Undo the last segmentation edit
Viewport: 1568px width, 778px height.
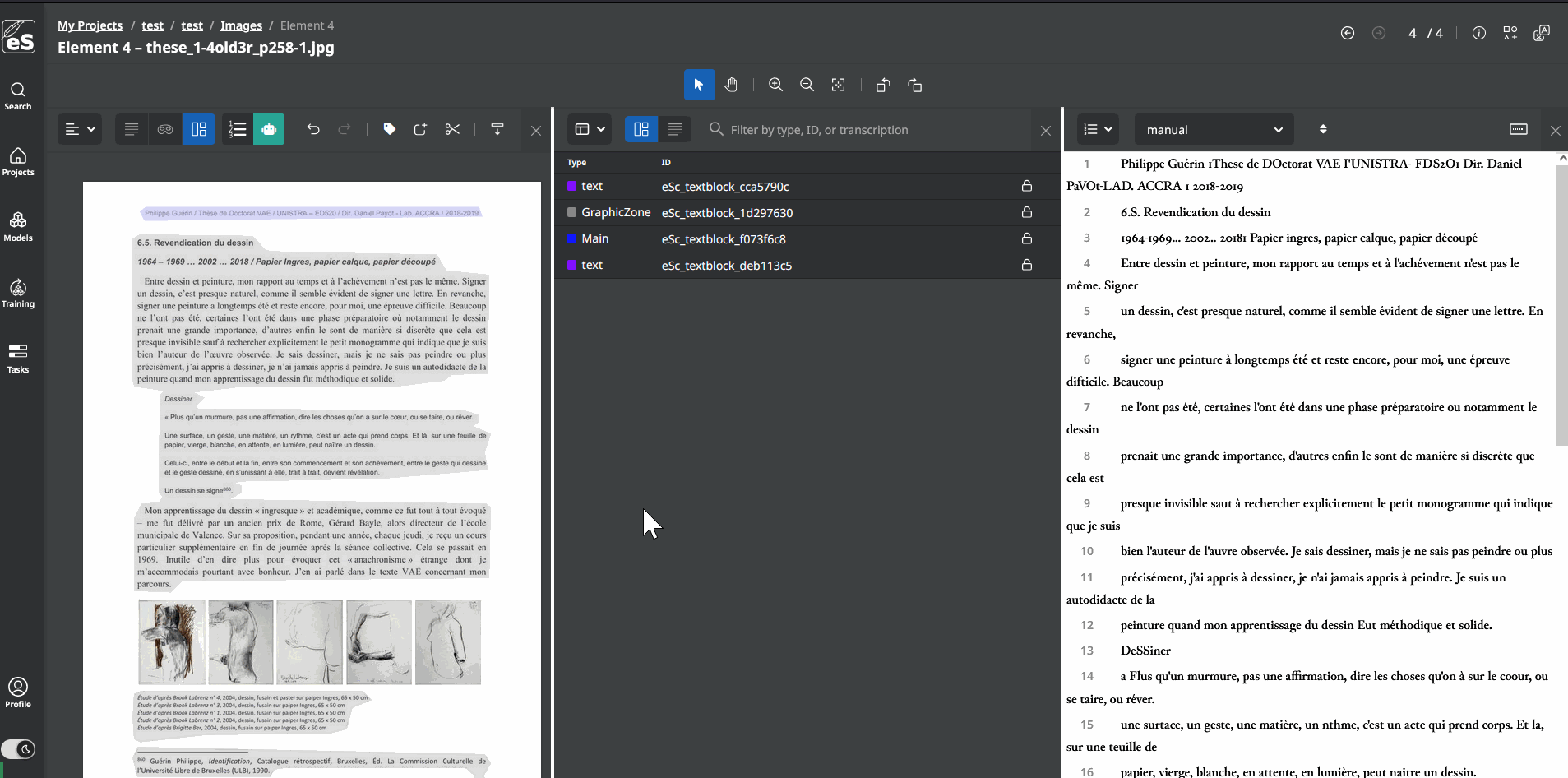point(313,129)
